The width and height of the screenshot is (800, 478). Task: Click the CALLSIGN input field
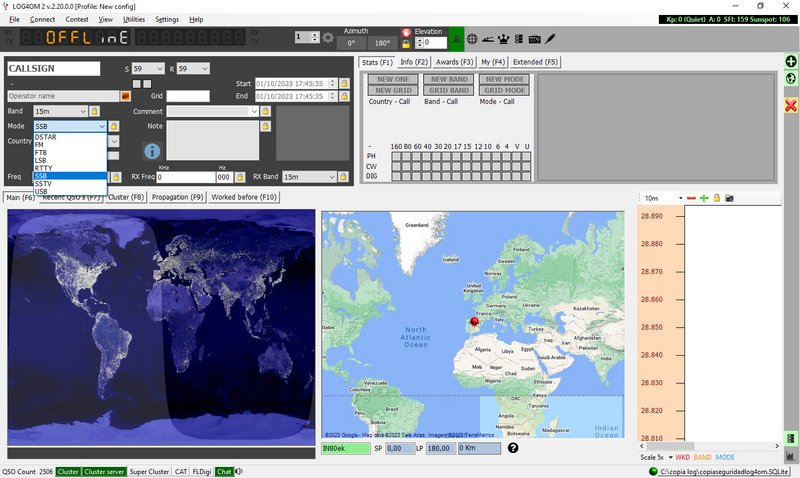click(x=54, y=68)
